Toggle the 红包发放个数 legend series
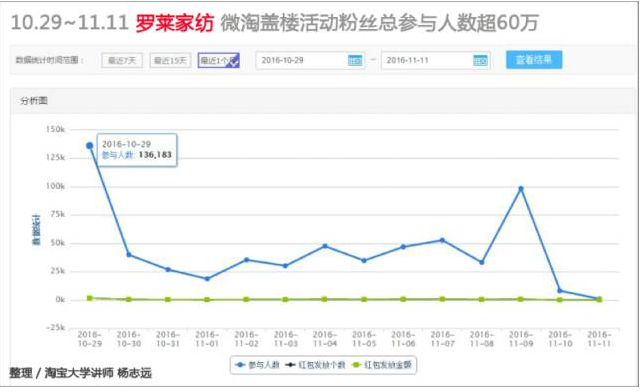 point(316,365)
